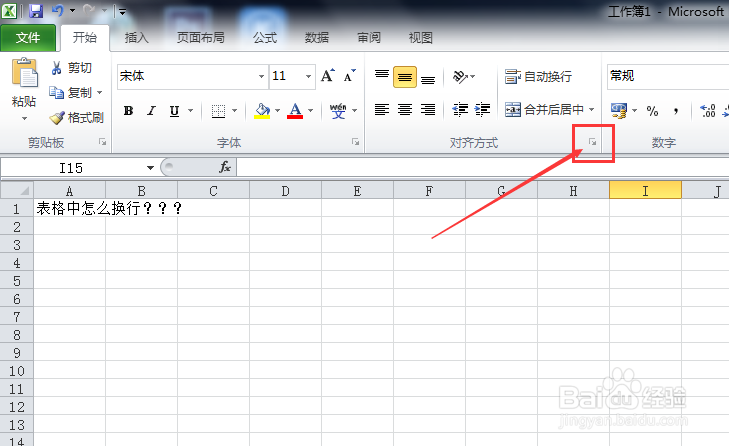729x446 pixels.
Task: Increase font size with large A icon
Action: pos(328,76)
